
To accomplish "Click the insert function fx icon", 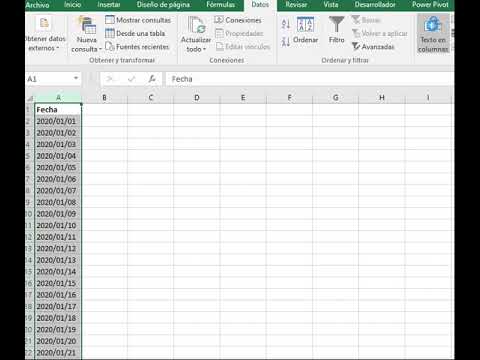I will 152,79.
